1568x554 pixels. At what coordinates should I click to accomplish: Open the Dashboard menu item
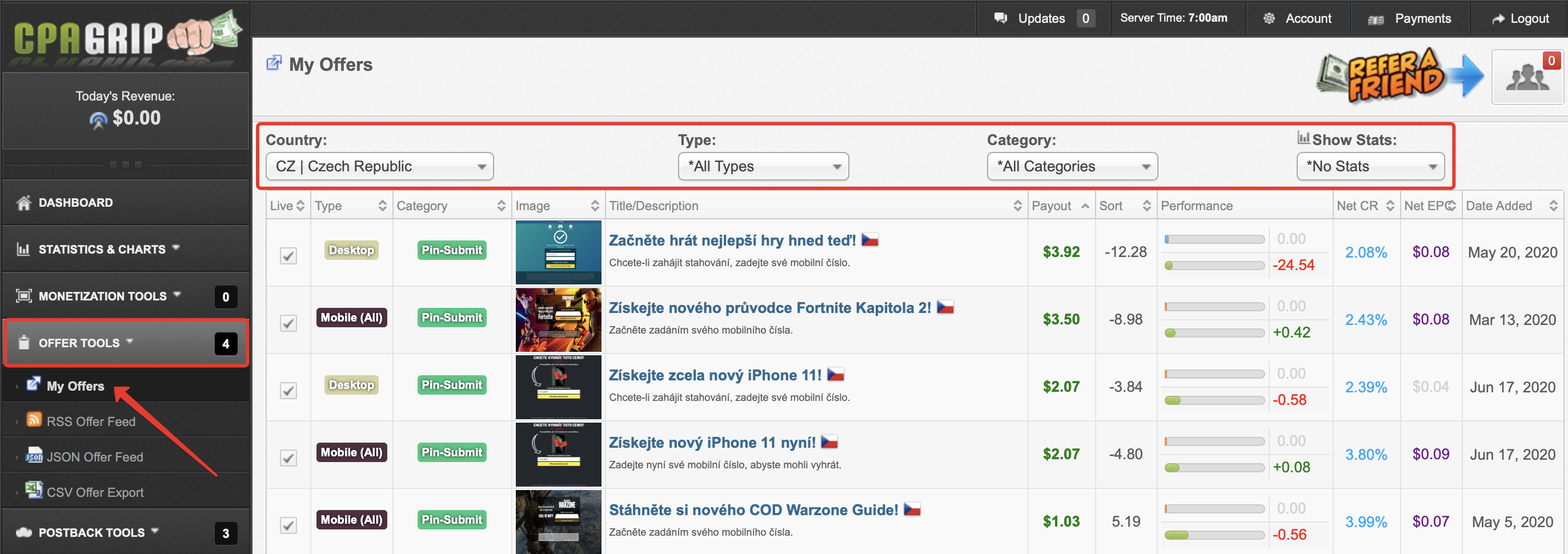pos(75,203)
